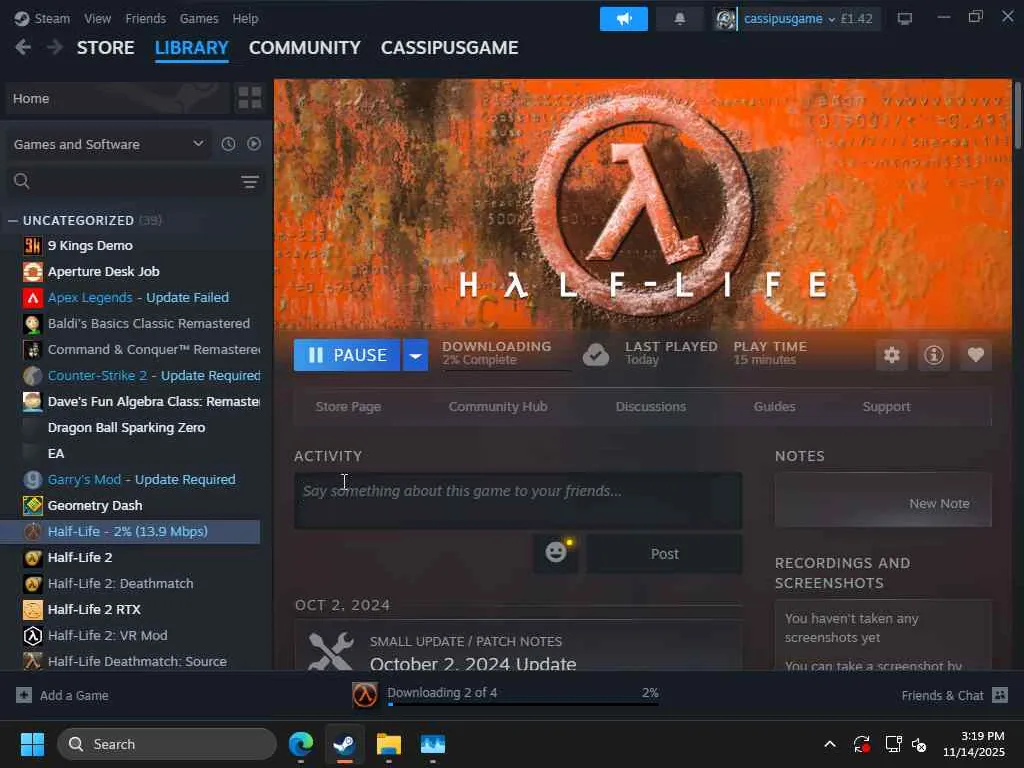Open the Games menu

(x=199, y=18)
